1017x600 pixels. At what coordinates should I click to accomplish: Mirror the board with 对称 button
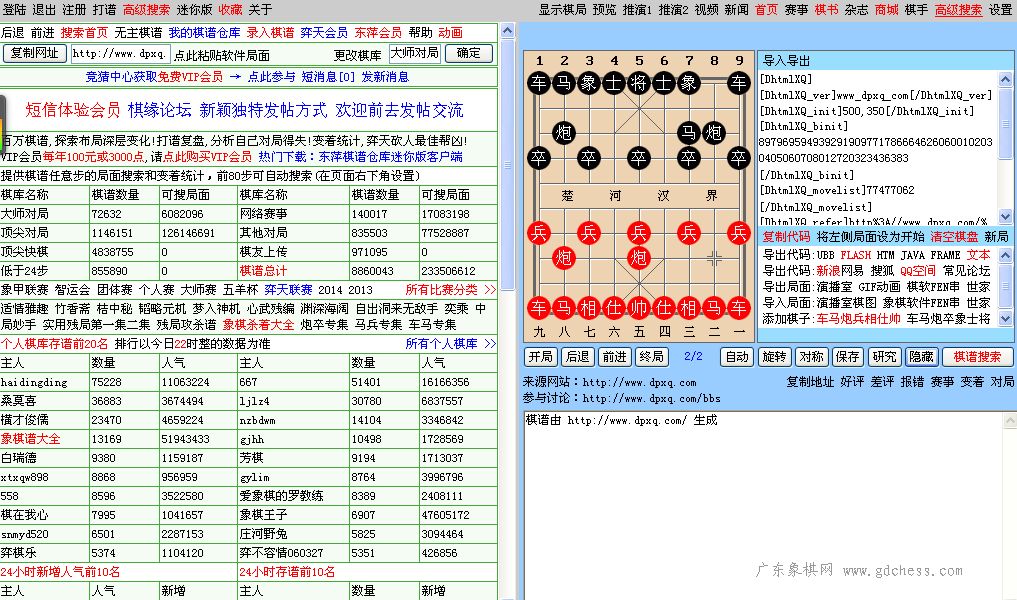[811, 357]
